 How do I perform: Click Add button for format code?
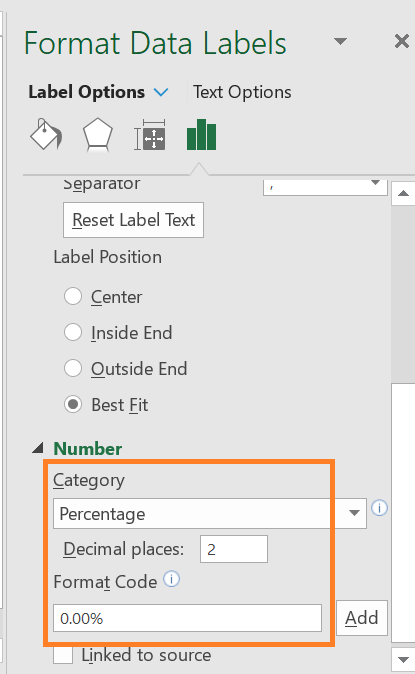tap(362, 618)
